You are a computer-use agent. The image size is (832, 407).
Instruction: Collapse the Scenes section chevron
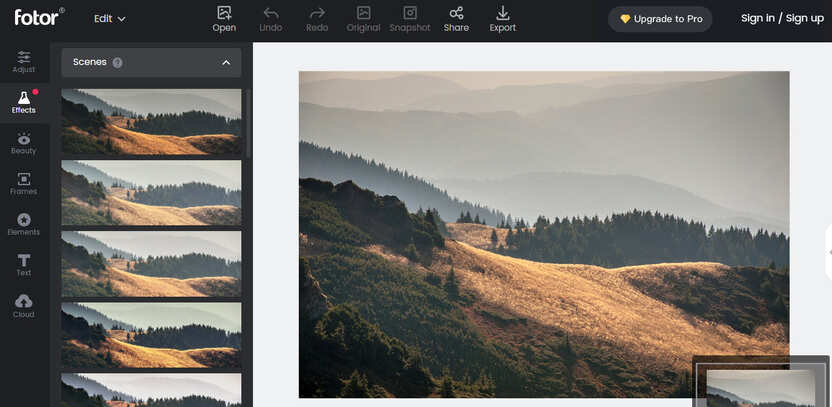[226, 63]
